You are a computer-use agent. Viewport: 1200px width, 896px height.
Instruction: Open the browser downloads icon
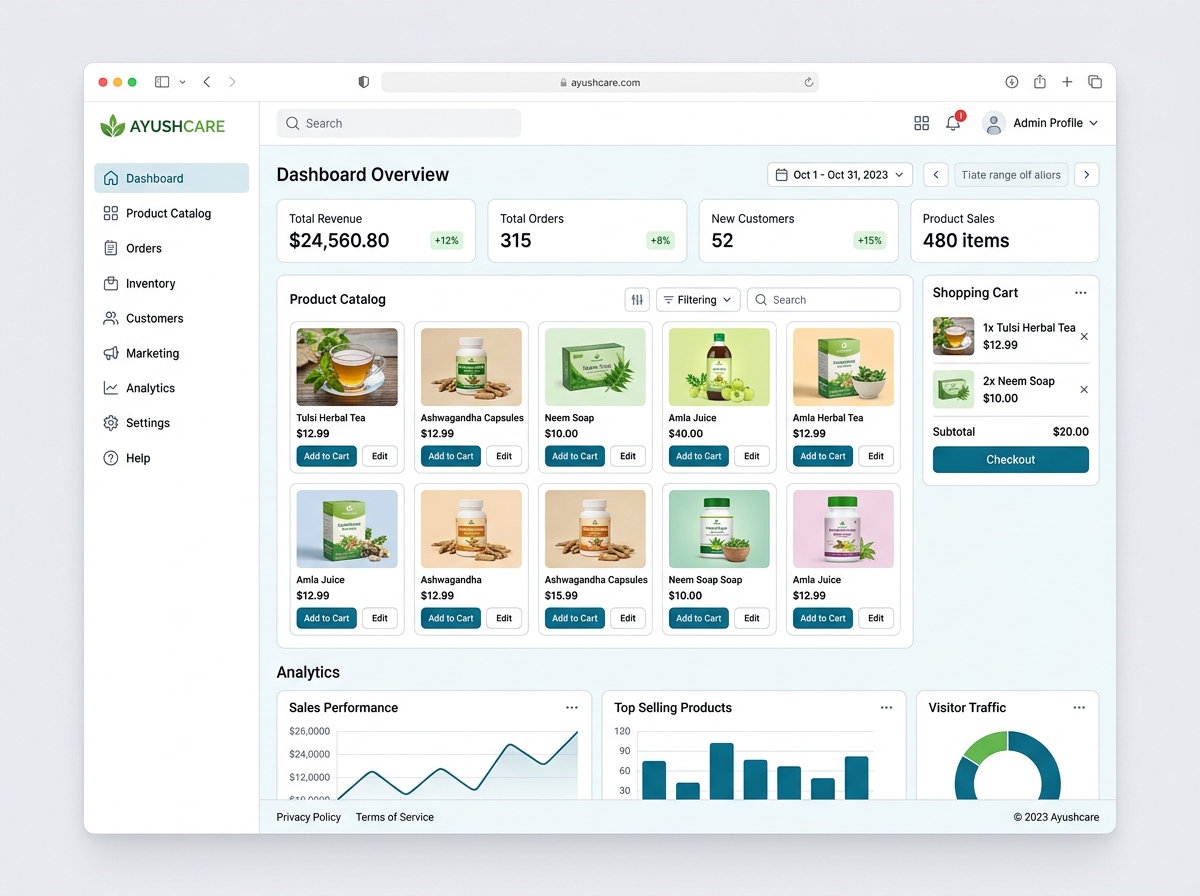point(1012,82)
